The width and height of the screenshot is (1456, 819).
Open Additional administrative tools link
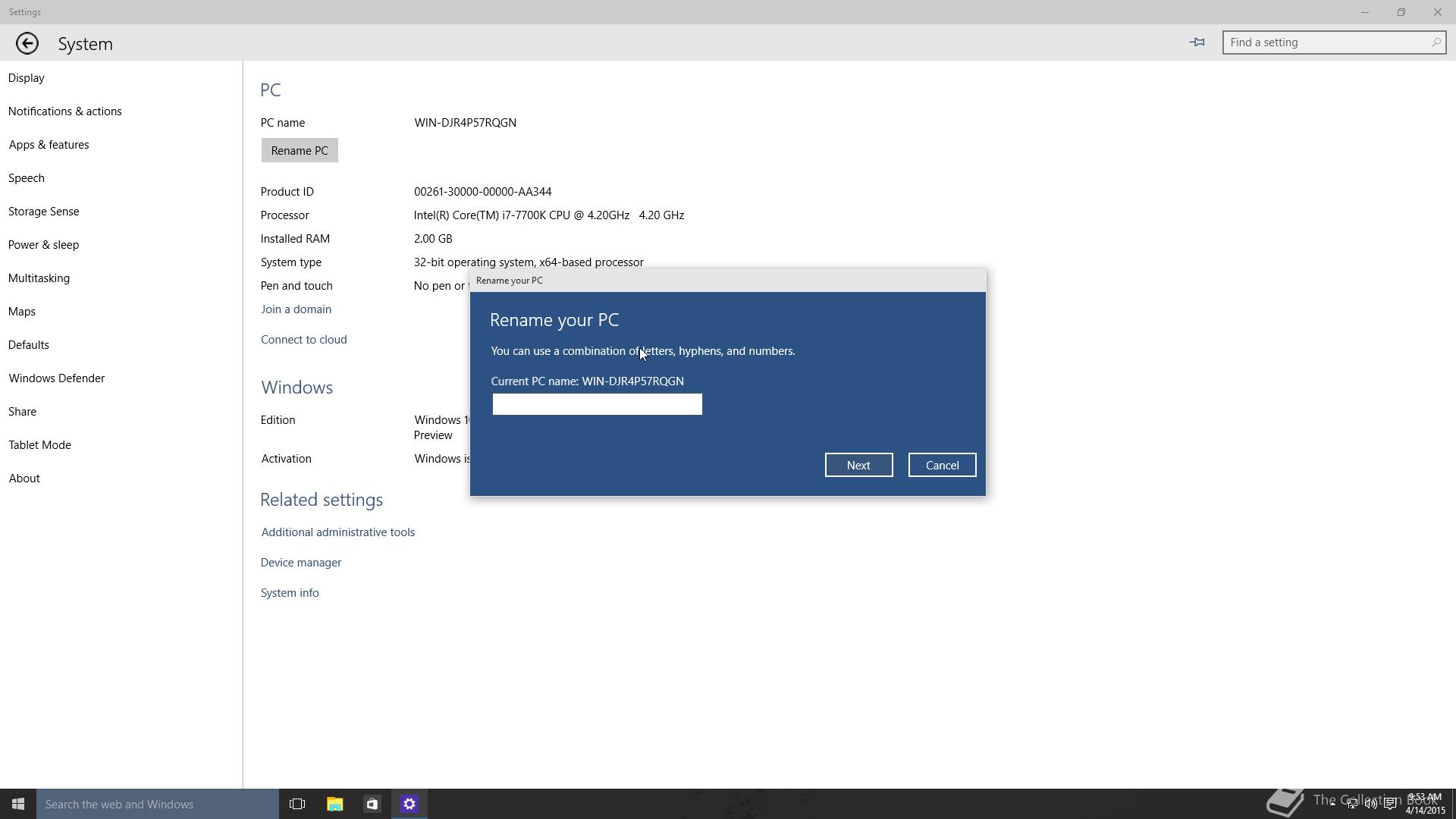tap(337, 532)
